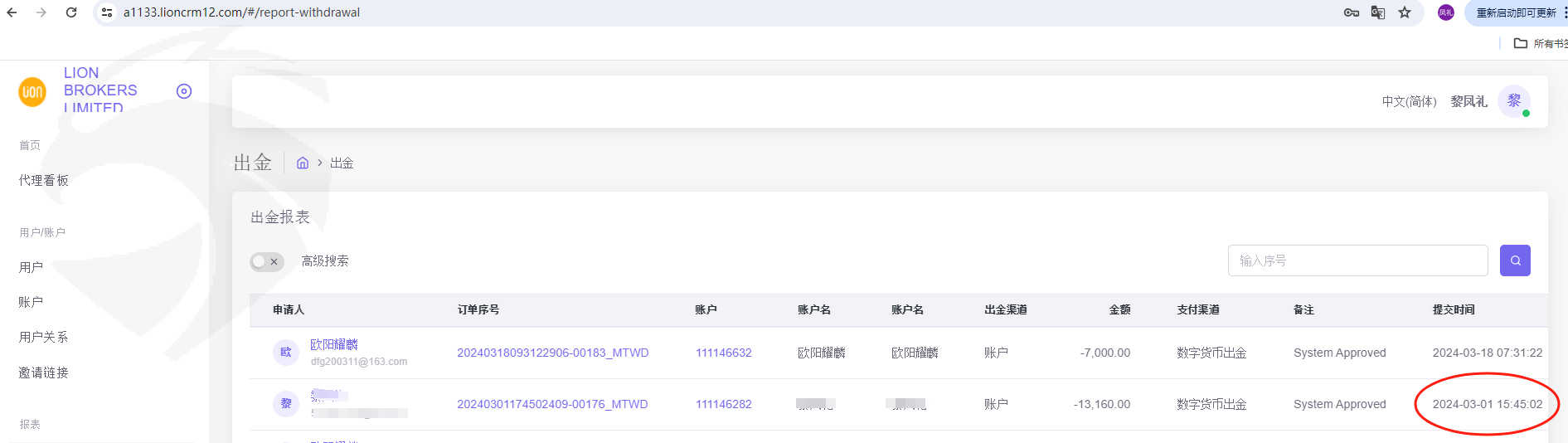Screen dimensions: 1568x443
Task: Click the user avatar in top right
Action: click(x=1514, y=101)
